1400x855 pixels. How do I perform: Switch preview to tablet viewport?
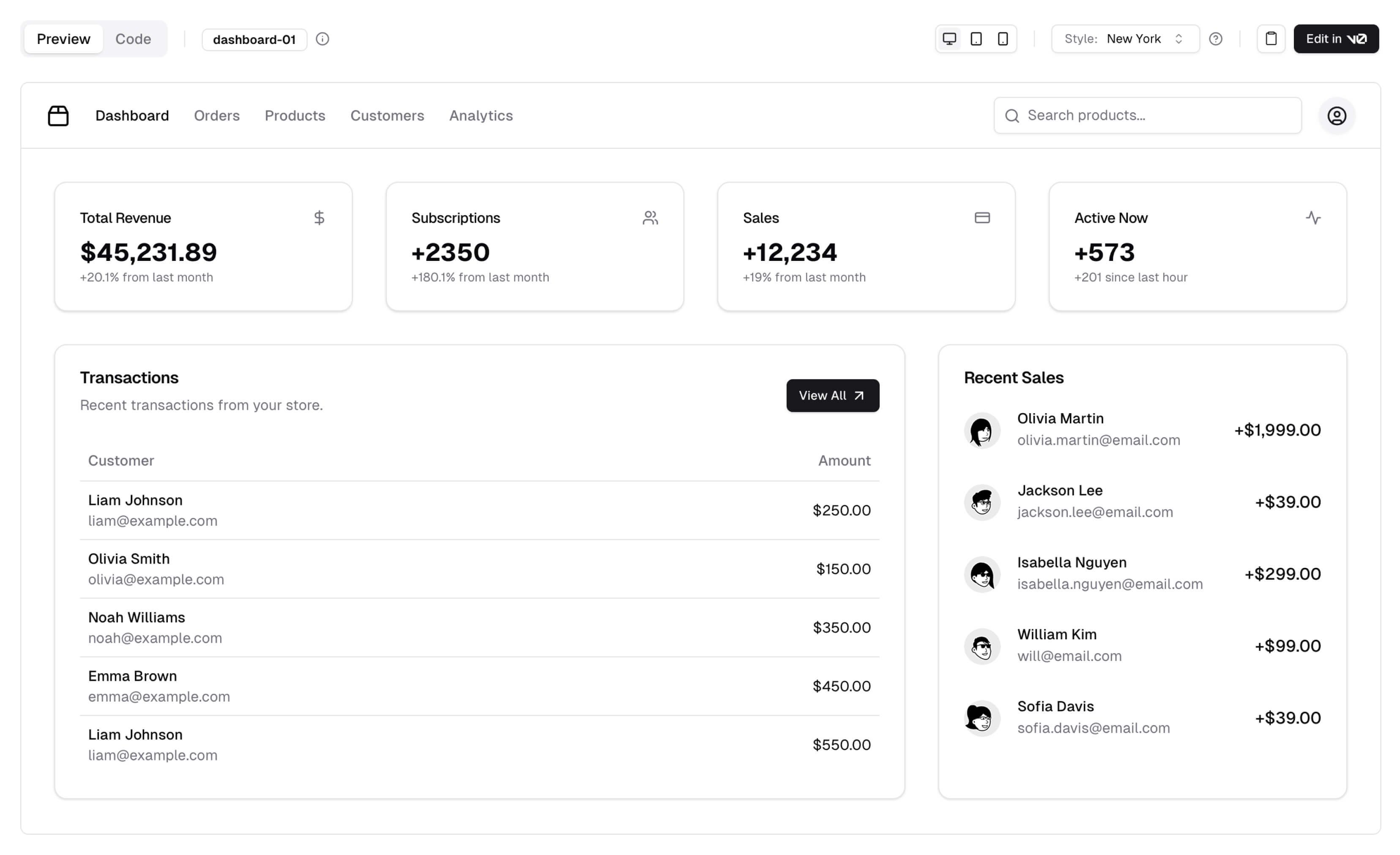[976, 38]
